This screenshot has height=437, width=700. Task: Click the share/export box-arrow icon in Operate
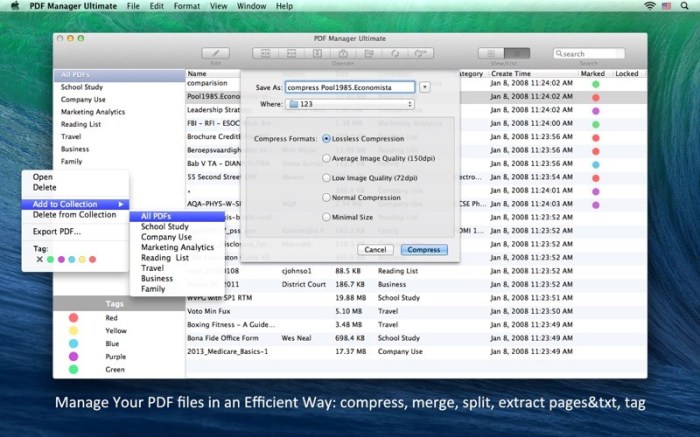point(343,54)
